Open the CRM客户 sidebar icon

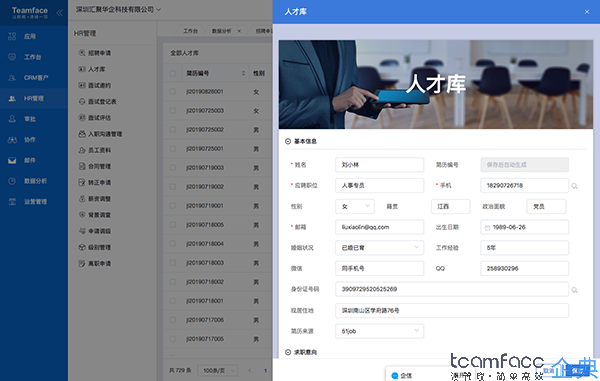coord(12,78)
